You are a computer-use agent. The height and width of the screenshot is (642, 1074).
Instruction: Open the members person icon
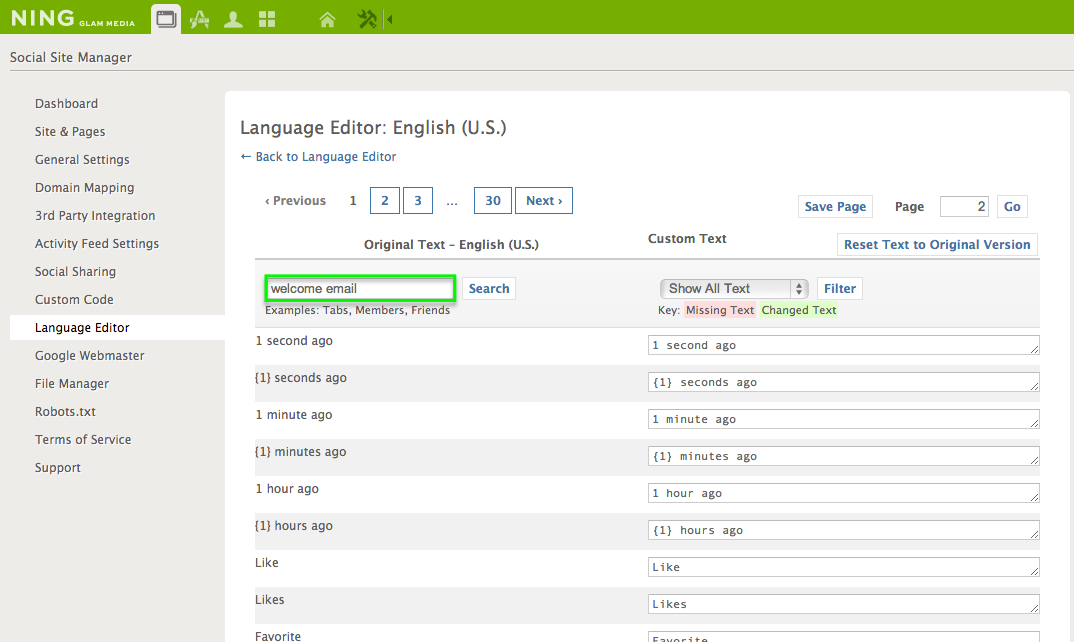(233, 18)
